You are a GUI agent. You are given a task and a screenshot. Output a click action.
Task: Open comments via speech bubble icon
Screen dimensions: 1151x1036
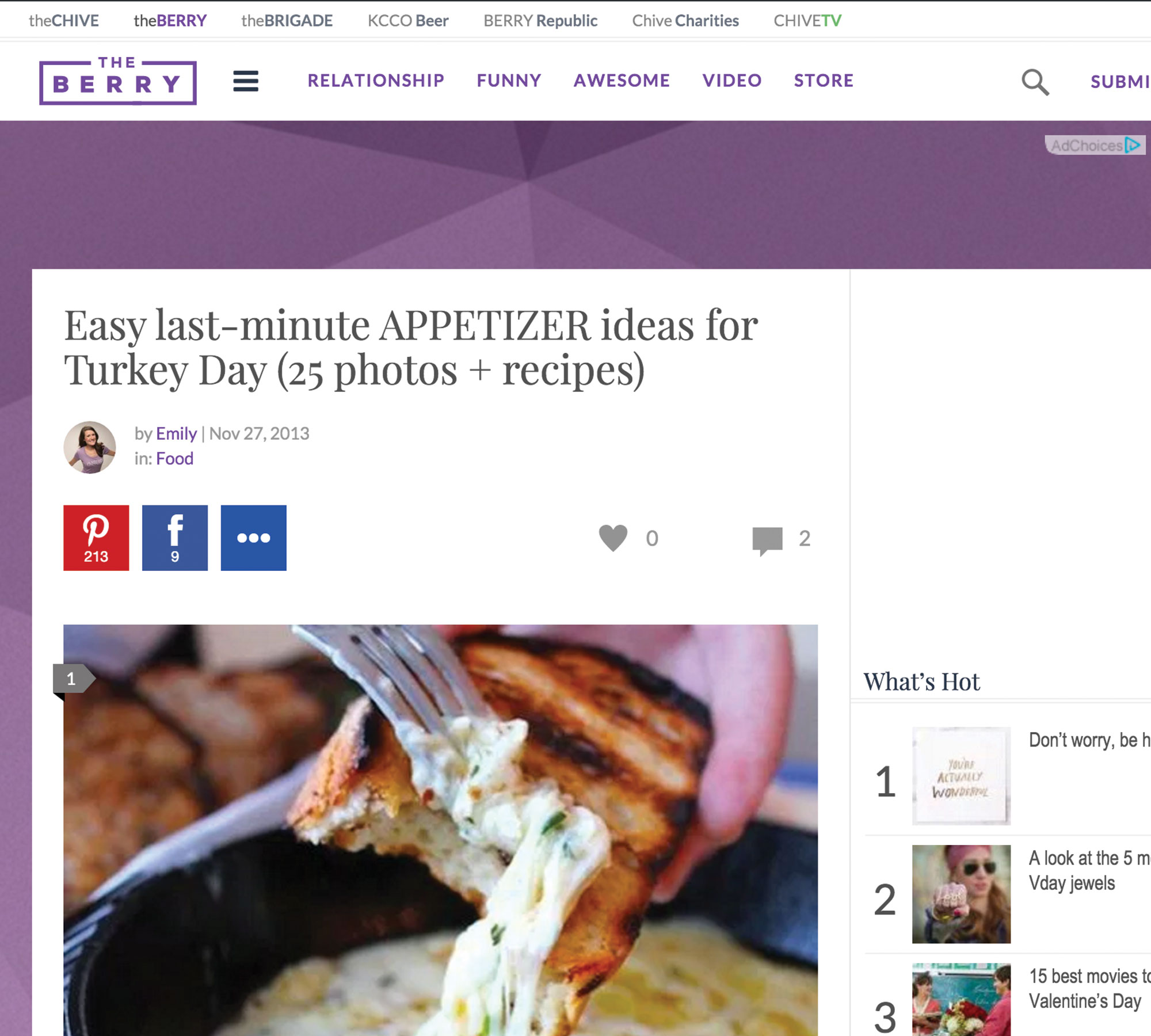tap(767, 540)
